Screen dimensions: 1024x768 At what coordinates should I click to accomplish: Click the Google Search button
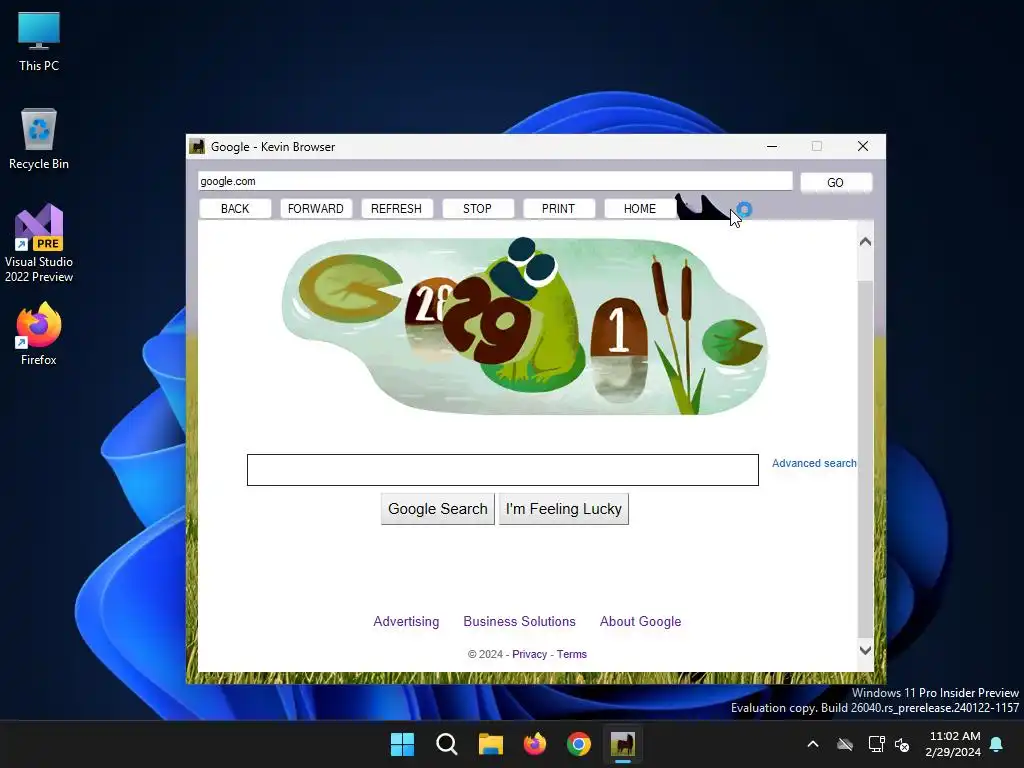[x=438, y=509]
